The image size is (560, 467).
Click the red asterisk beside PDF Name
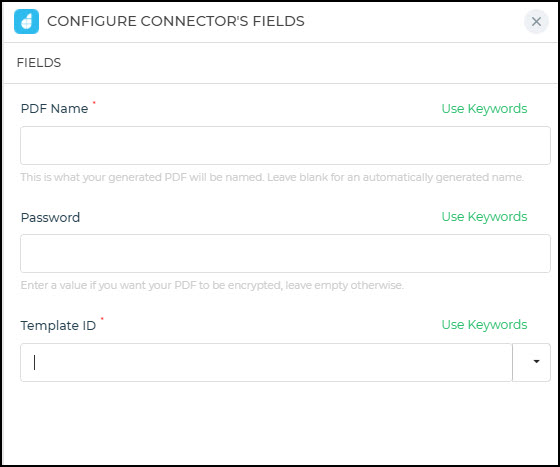(x=94, y=103)
